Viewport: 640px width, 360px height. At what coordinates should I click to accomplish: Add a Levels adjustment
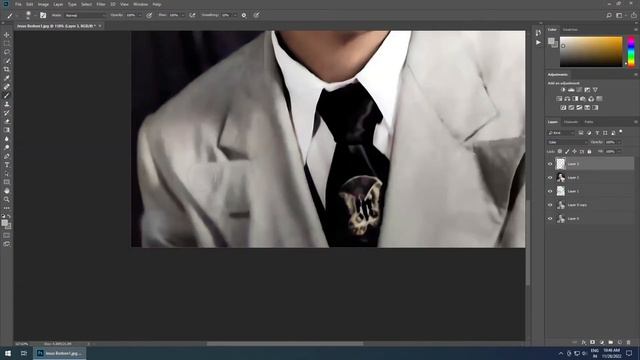tap(571, 90)
